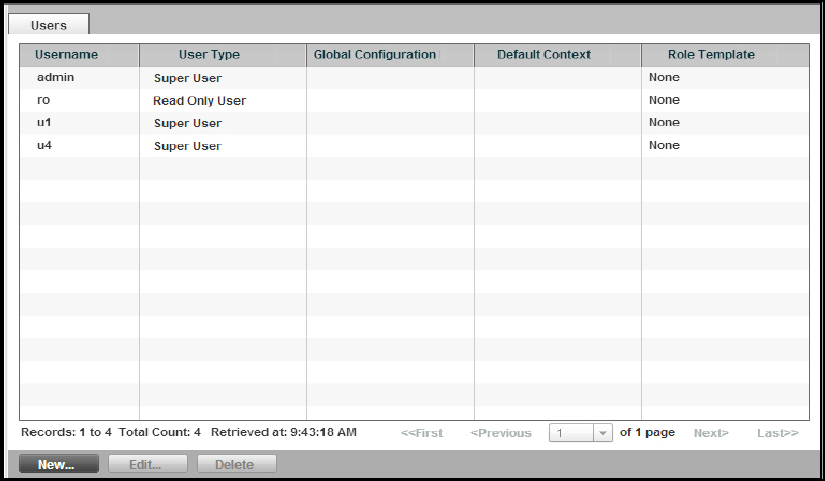
Task: Open the page number dropdown arrow
Action: [602, 433]
